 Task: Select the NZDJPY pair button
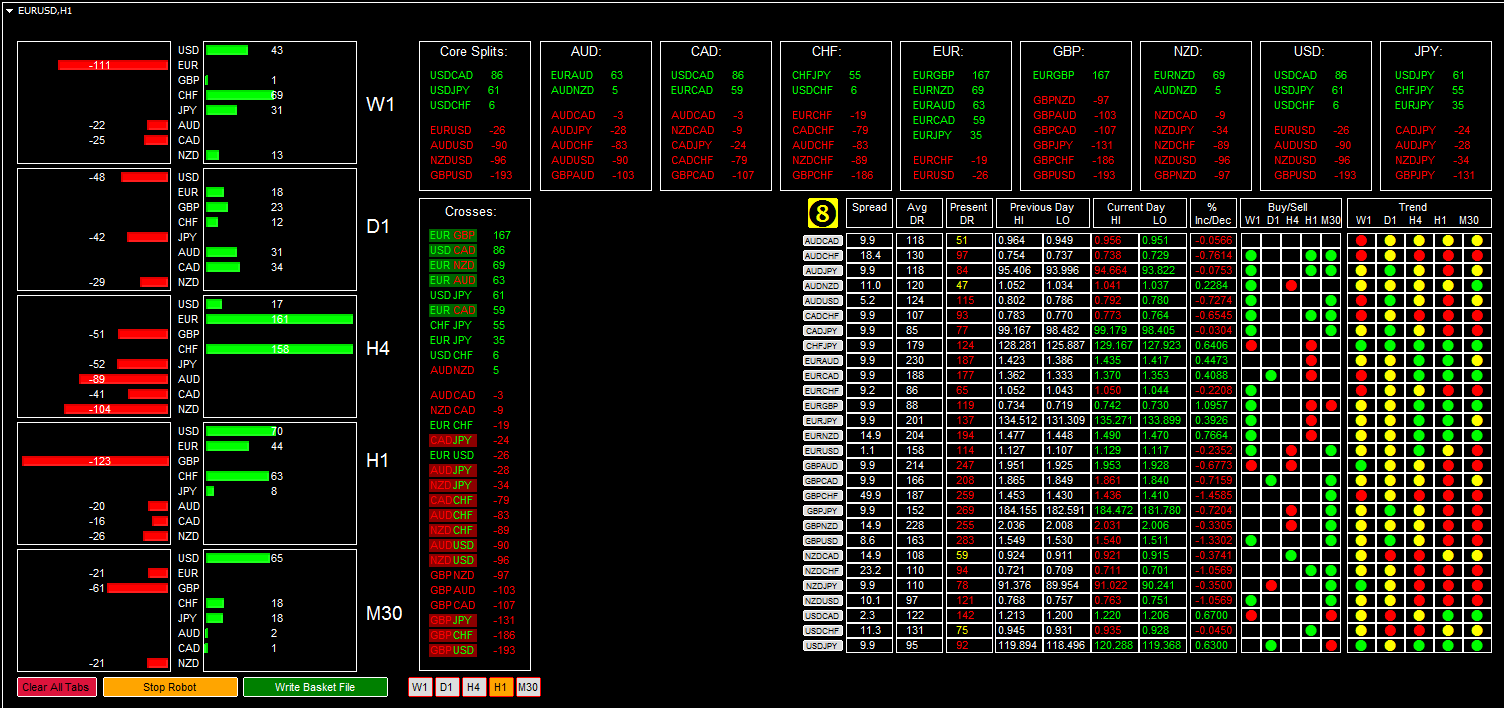tap(822, 586)
